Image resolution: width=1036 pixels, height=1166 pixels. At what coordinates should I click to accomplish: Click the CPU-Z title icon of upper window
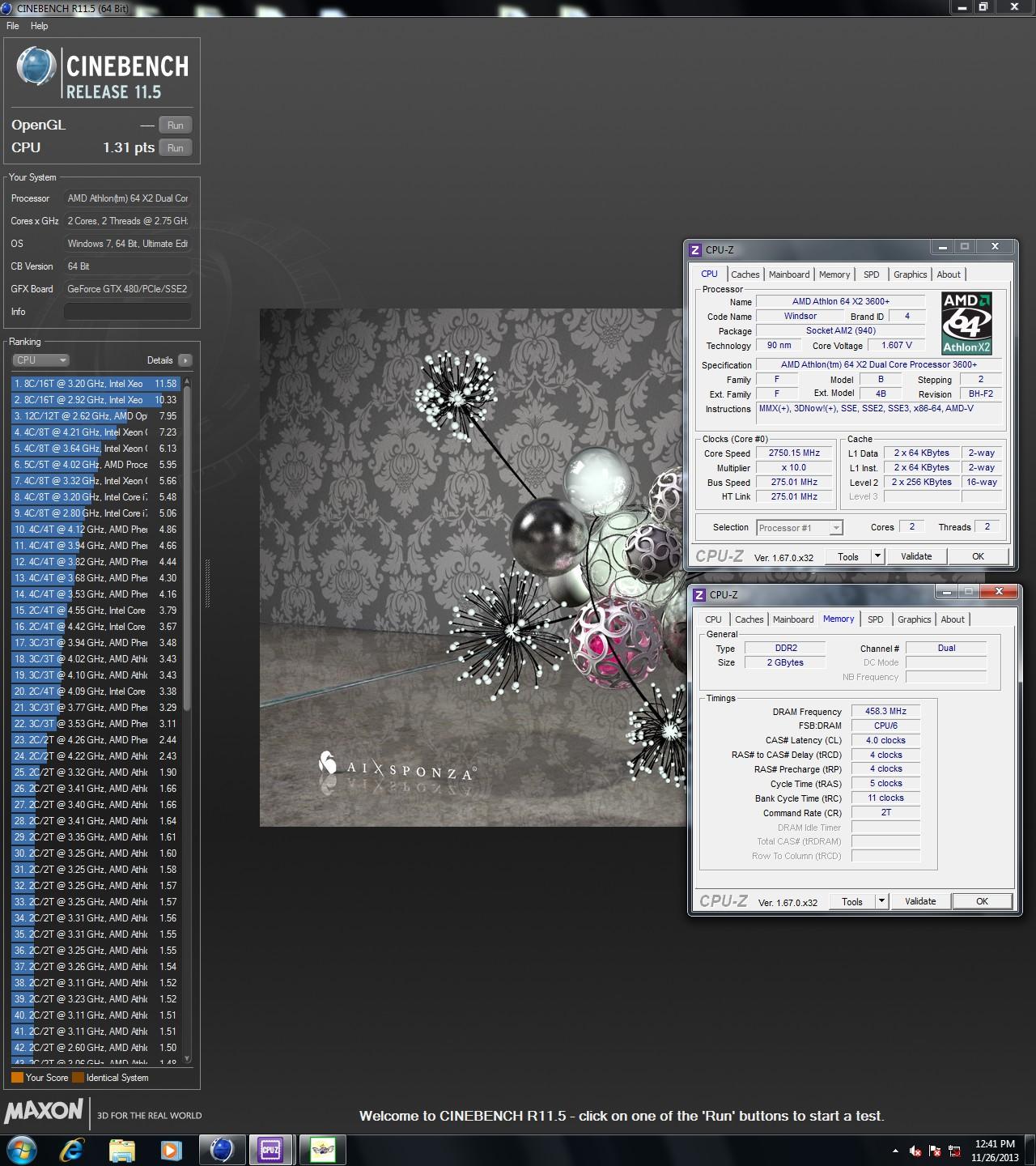695,249
